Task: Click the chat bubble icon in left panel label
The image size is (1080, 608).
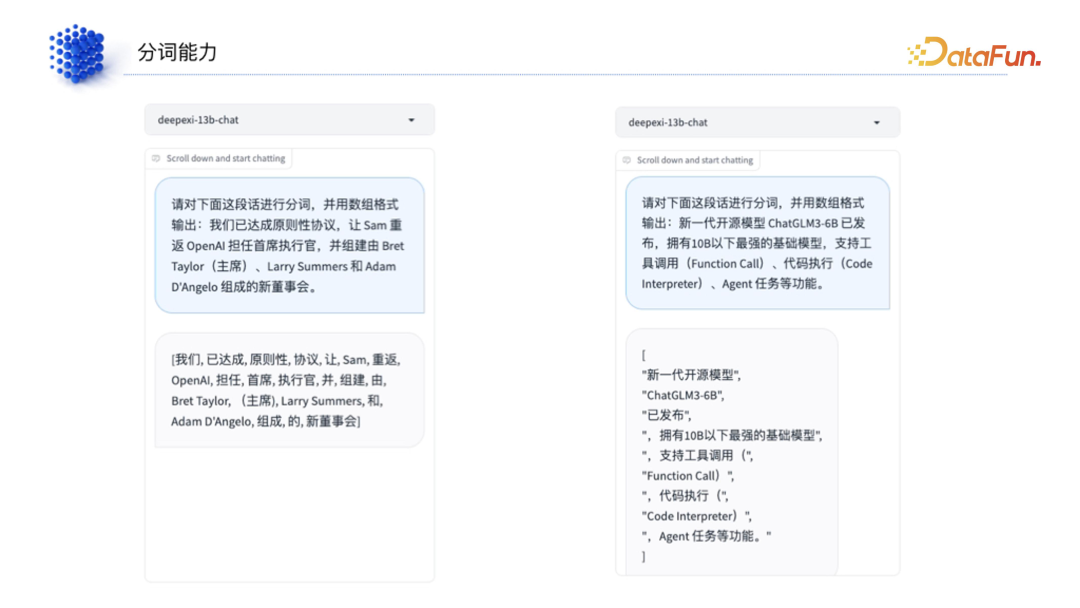Action: (156, 158)
